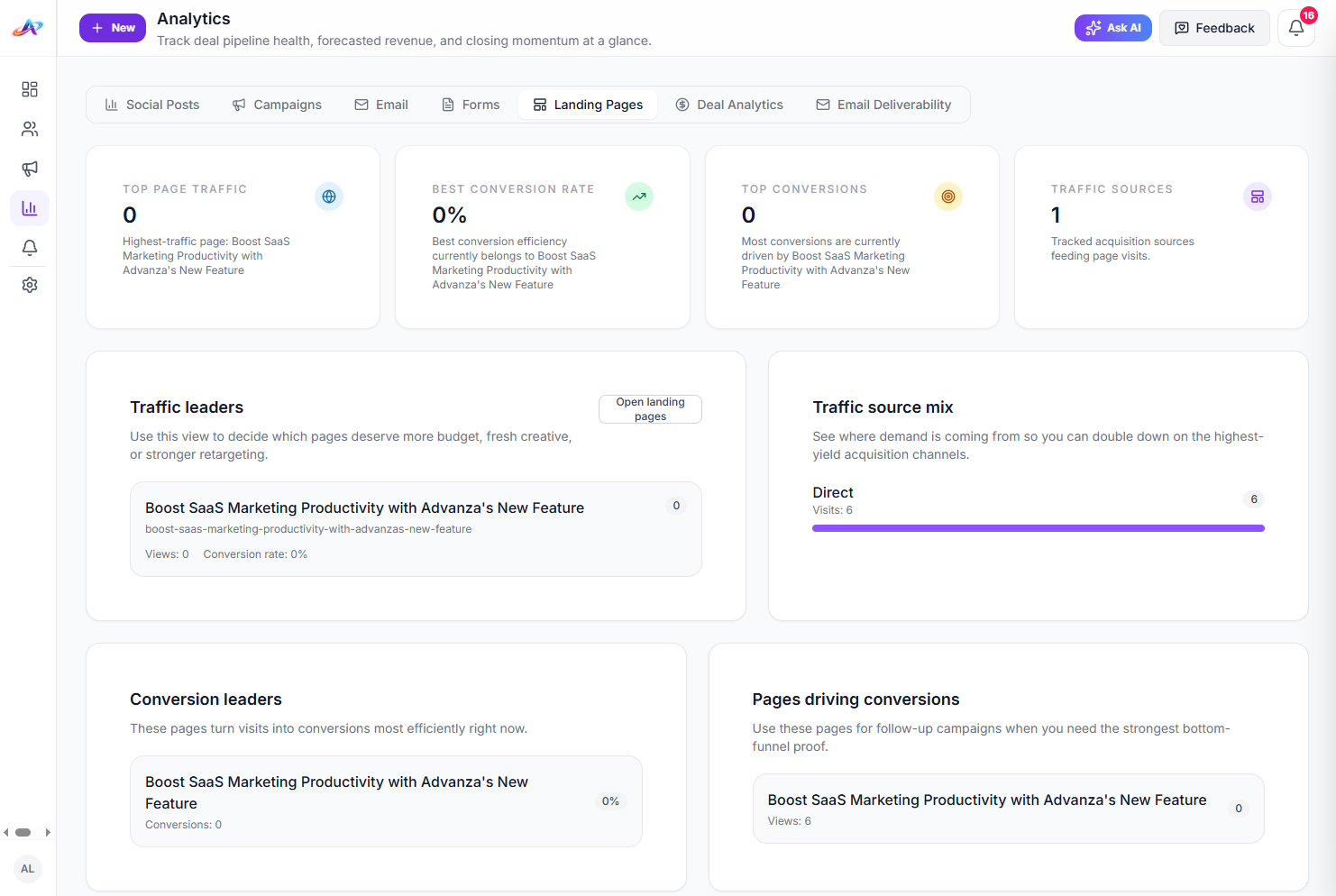
Task: Select the Landing Pages tab
Action: (588, 105)
